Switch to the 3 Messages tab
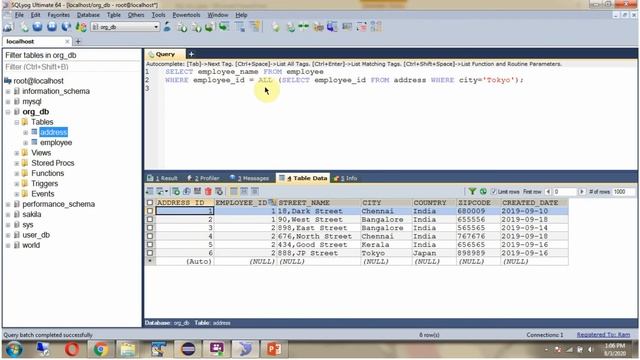Image resolution: width=640 pixels, height=360 pixels. [x=249, y=178]
